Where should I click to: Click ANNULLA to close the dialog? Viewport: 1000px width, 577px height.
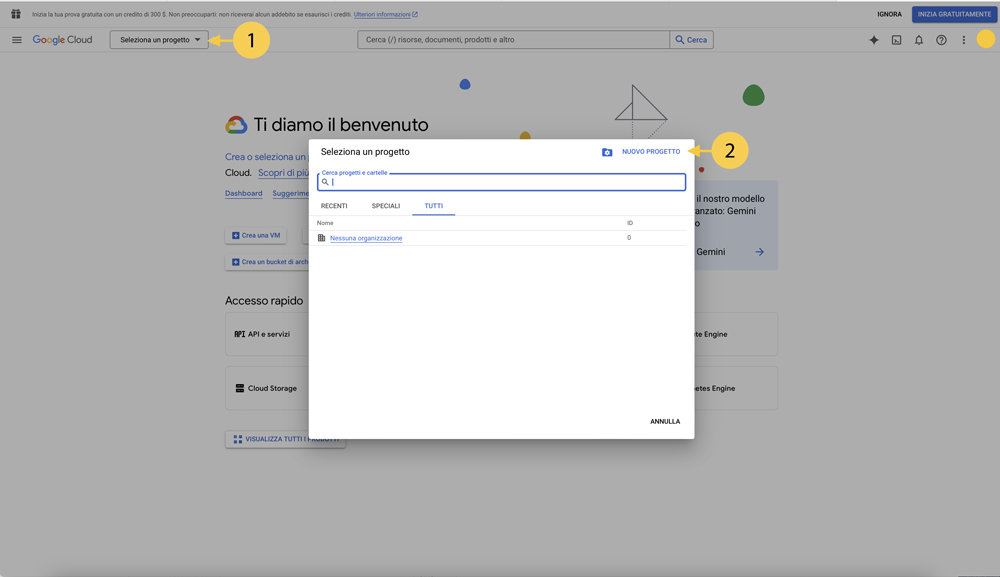coord(665,421)
